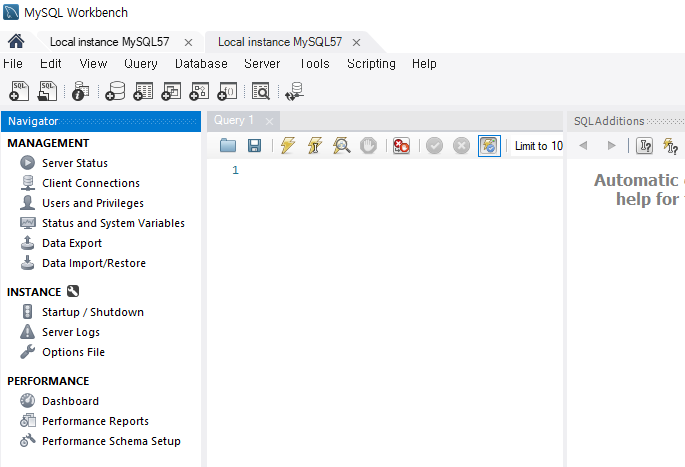The height and width of the screenshot is (467, 685).
Task: Search table data toolbar icon
Action: click(x=261, y=91)
